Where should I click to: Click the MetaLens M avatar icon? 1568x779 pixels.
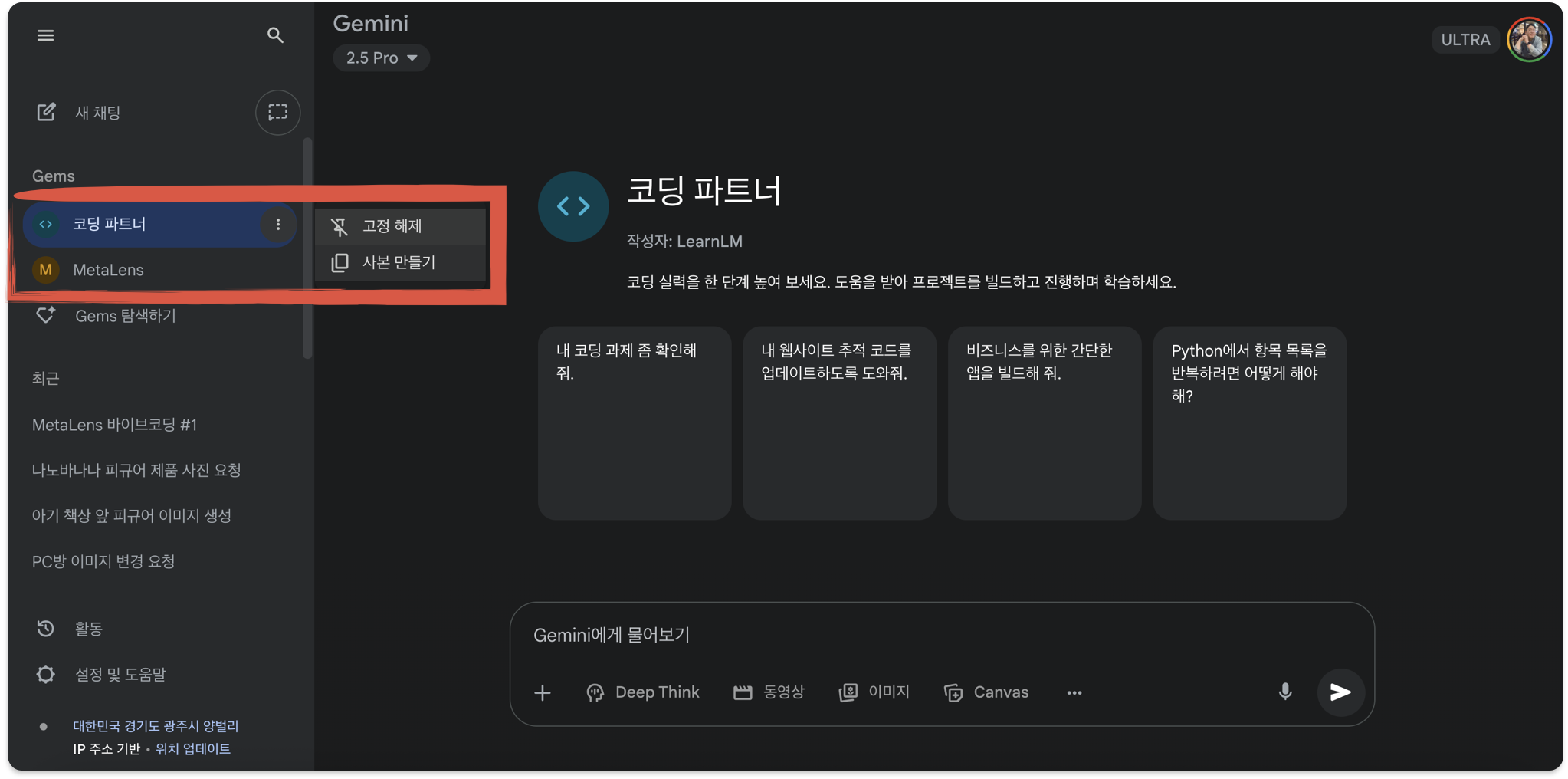click(x=46, y=270)
